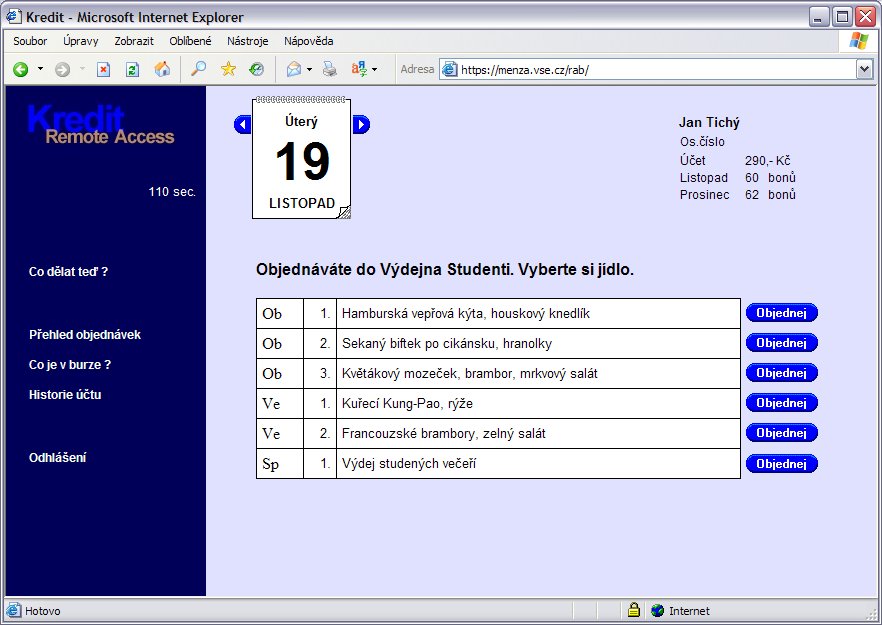882x625 pixels.
Task: Click the Print icon
Action: click(x=330, y=69)
